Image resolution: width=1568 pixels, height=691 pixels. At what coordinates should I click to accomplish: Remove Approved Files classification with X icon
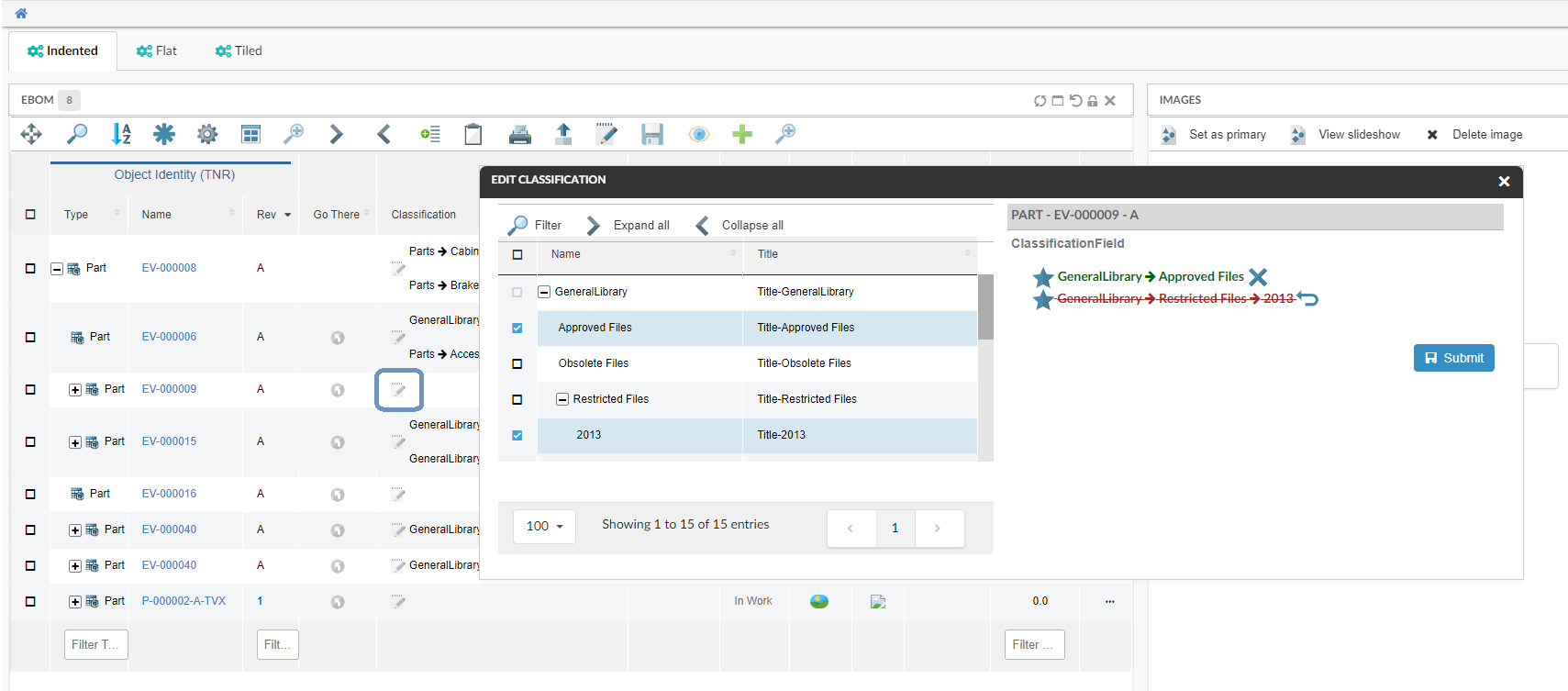tap(1258, 277)
